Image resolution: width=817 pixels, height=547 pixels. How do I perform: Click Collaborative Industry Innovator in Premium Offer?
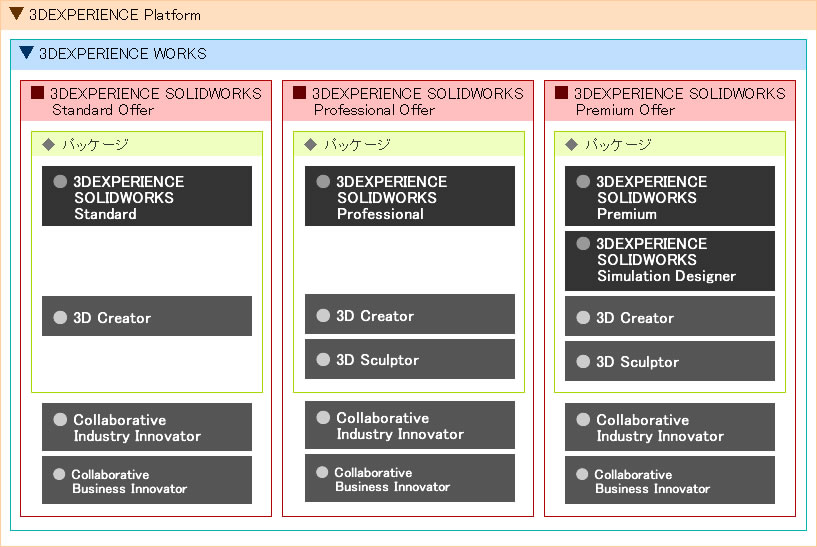670,427
